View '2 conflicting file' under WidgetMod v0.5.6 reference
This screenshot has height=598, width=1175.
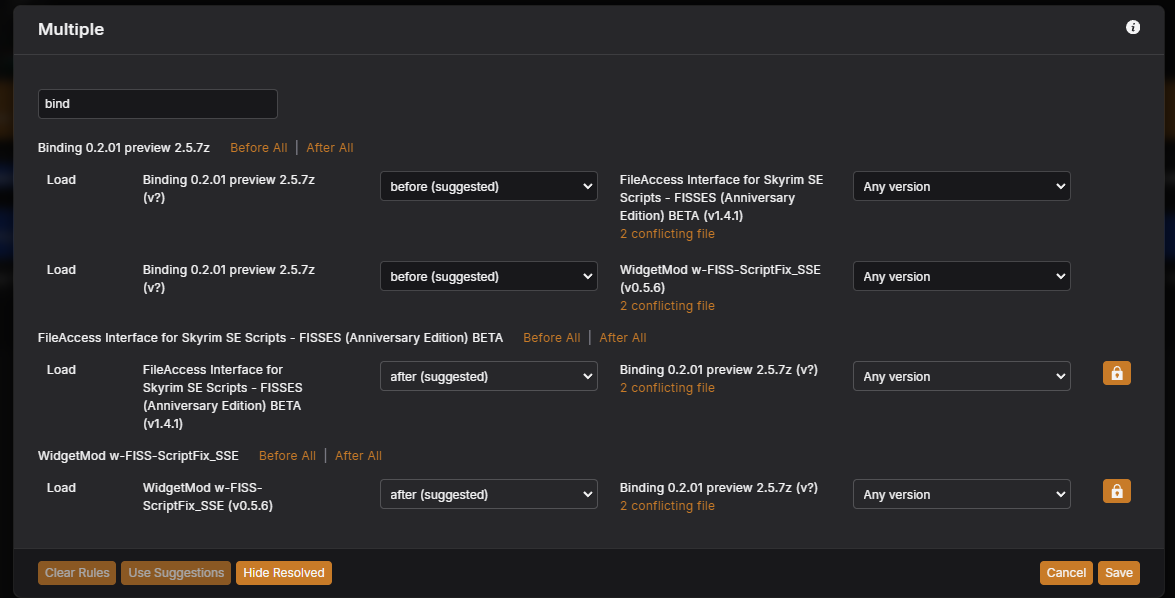[667, 306]
